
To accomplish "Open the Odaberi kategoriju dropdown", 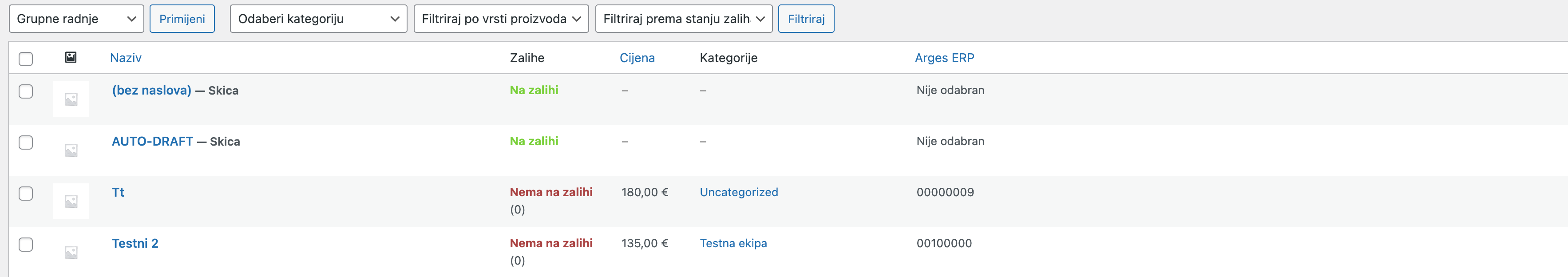I will [317, 19].
